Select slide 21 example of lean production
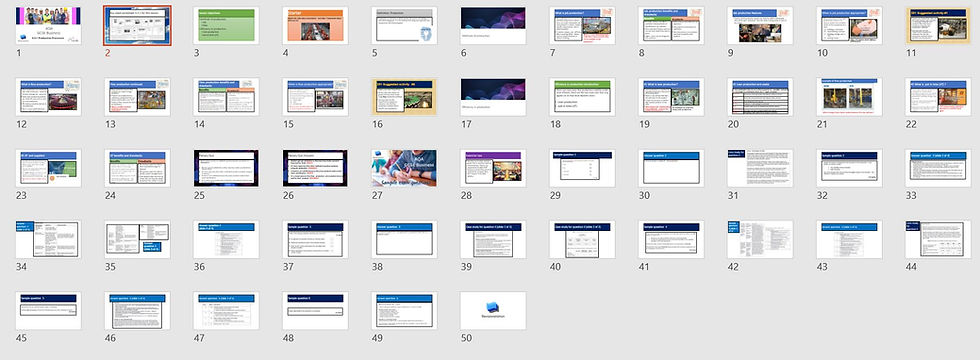This screenshot has width=980, height=360. click(849, 97)
